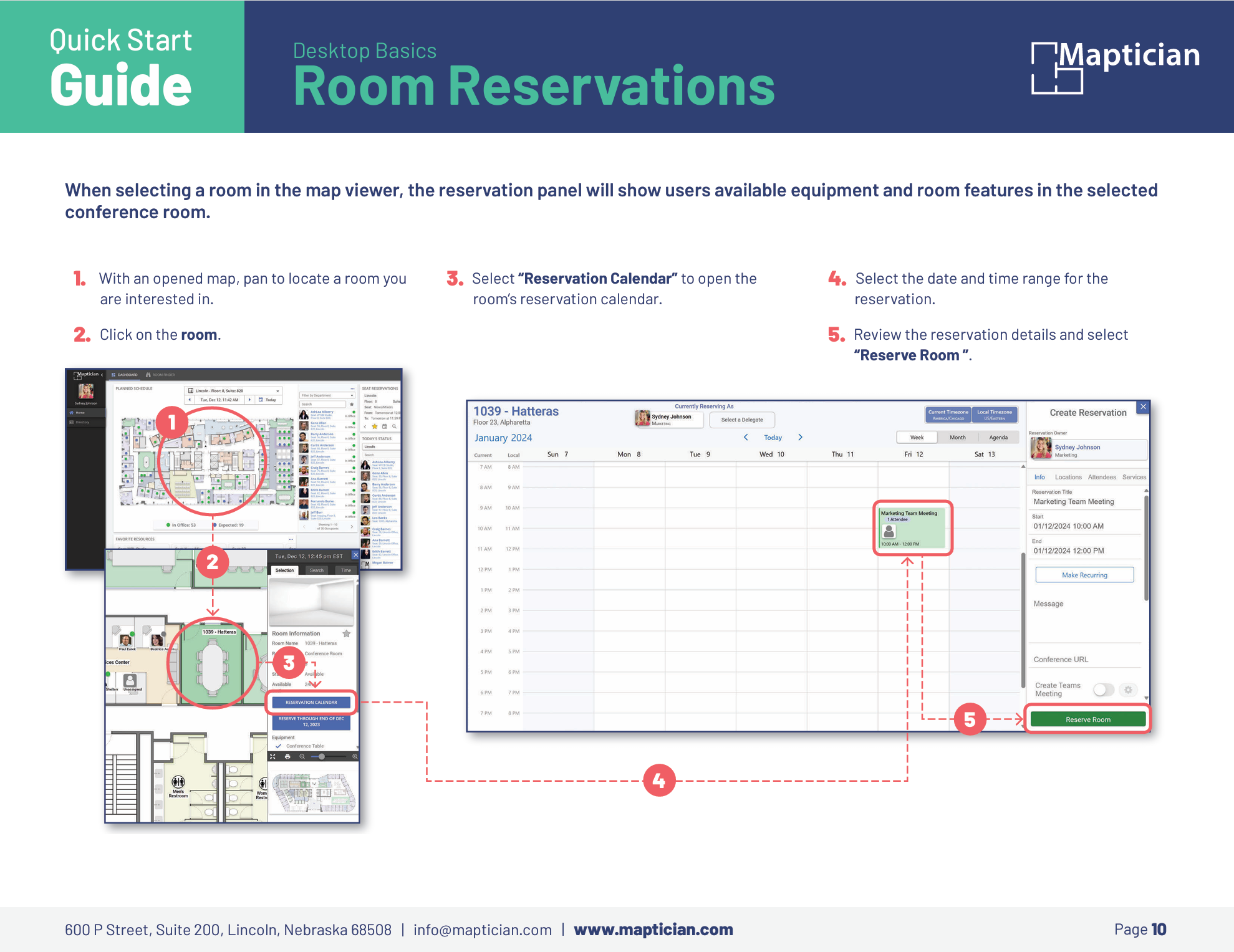This screenshot has height=952, width=1234.
Task: Click the Make Recurring button
Action: click(1084, 575)
